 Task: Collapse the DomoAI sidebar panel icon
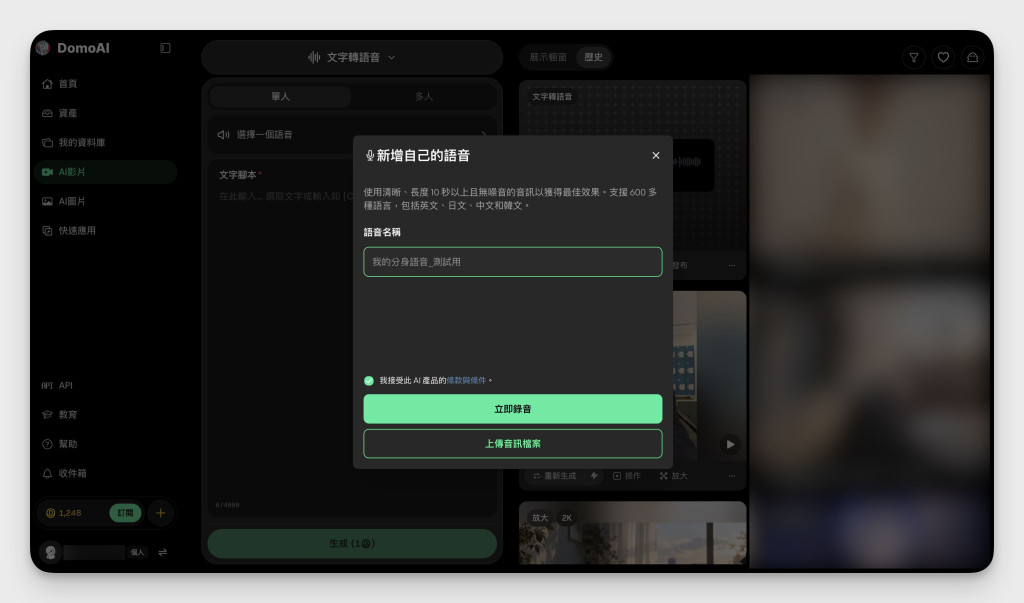click(x=165, y=48)
